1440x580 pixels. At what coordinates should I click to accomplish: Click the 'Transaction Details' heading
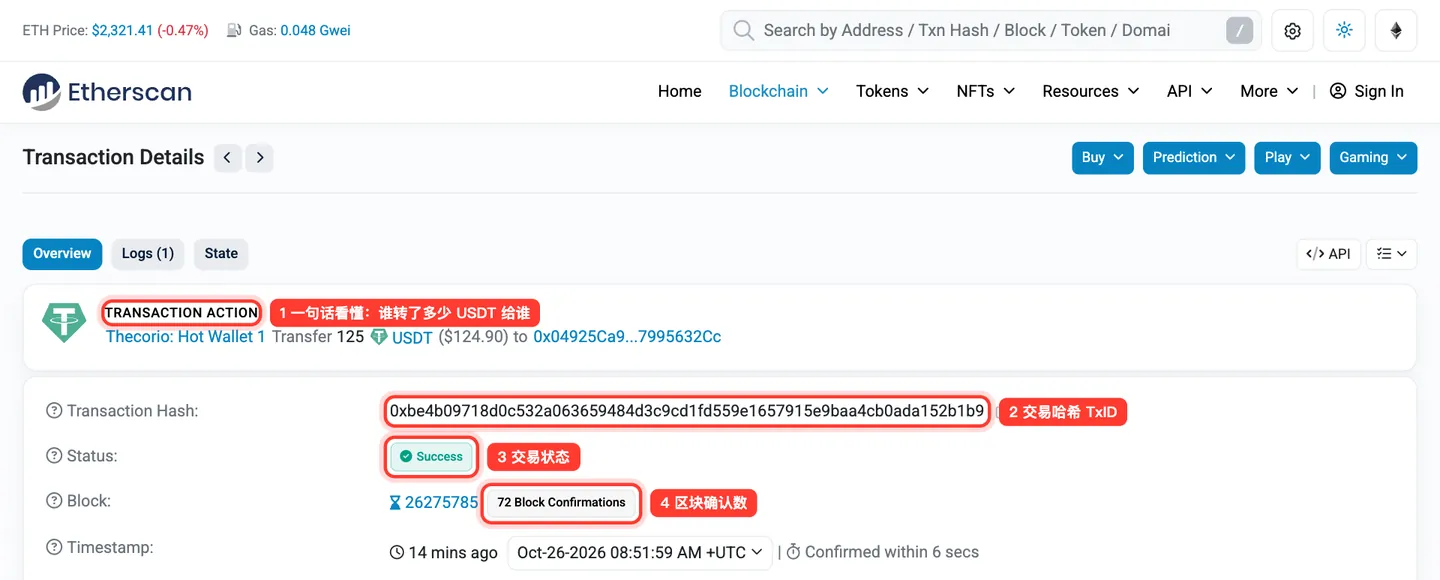113,157
